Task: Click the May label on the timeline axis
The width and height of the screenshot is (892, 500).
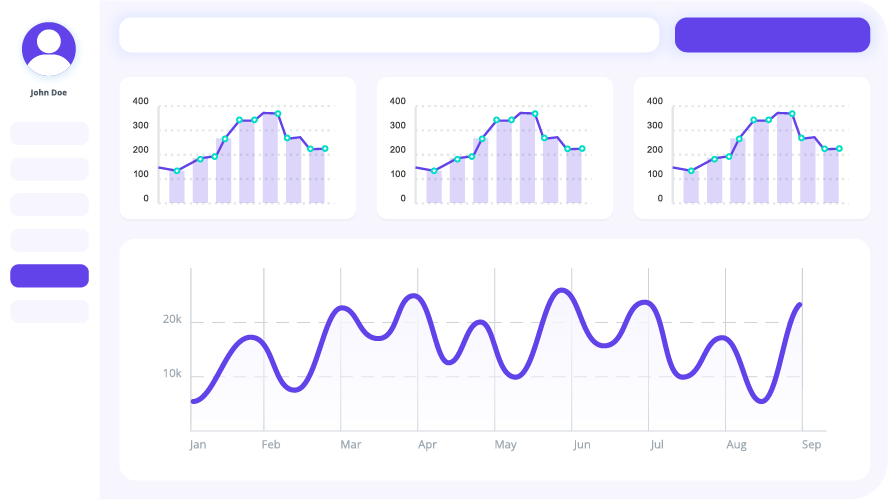Action: [x=505, y=445]
